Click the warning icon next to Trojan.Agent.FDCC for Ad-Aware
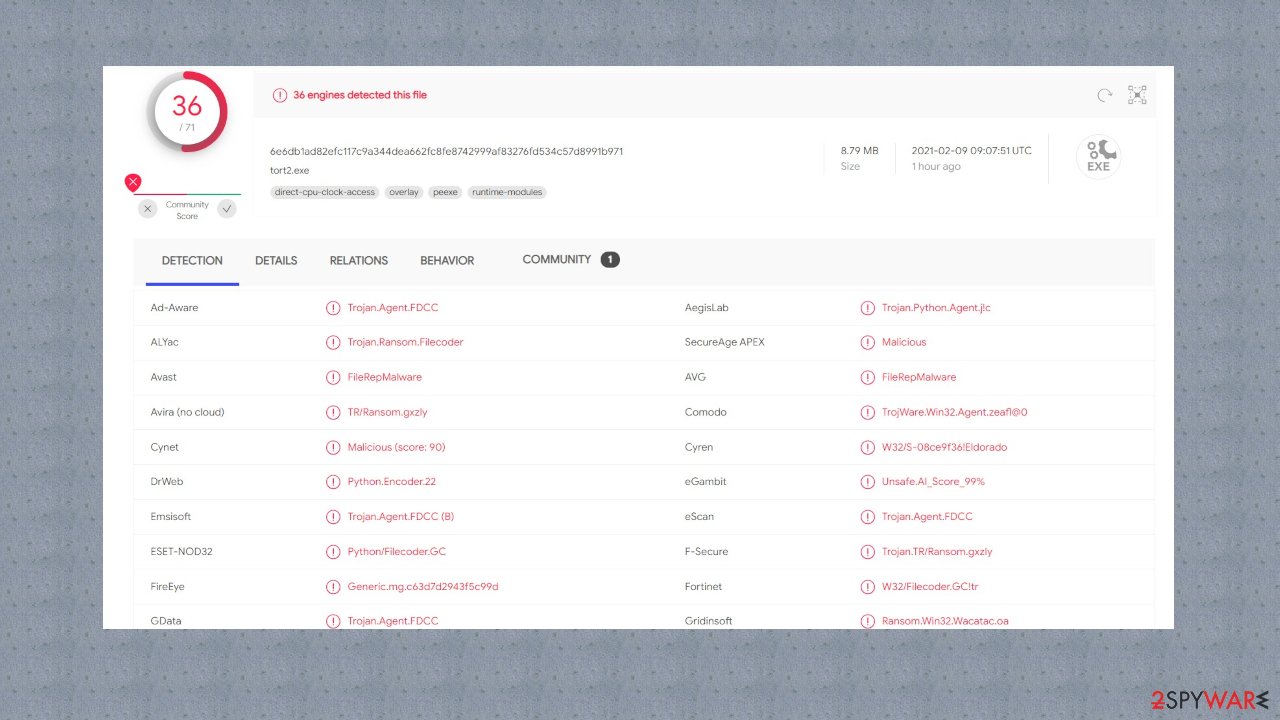Screen dimensions: 1280x720 333,308
